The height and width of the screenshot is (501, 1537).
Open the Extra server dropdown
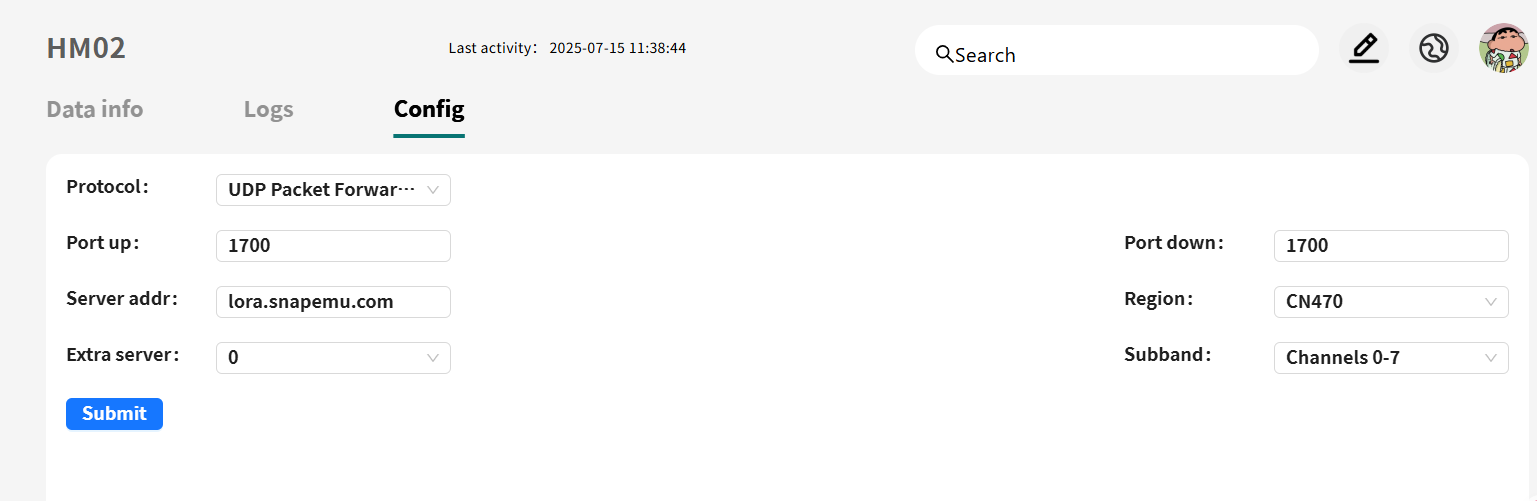333,358
